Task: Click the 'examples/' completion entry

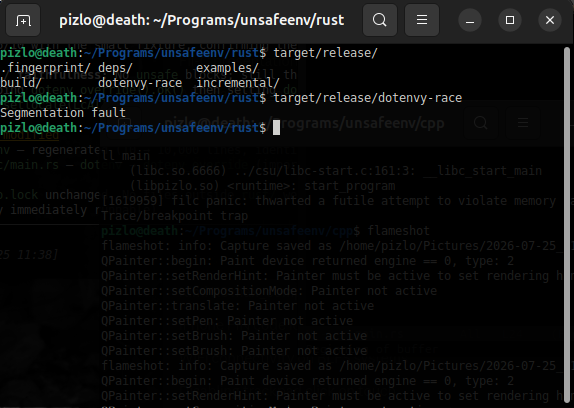Action: (x=227, y=68)
